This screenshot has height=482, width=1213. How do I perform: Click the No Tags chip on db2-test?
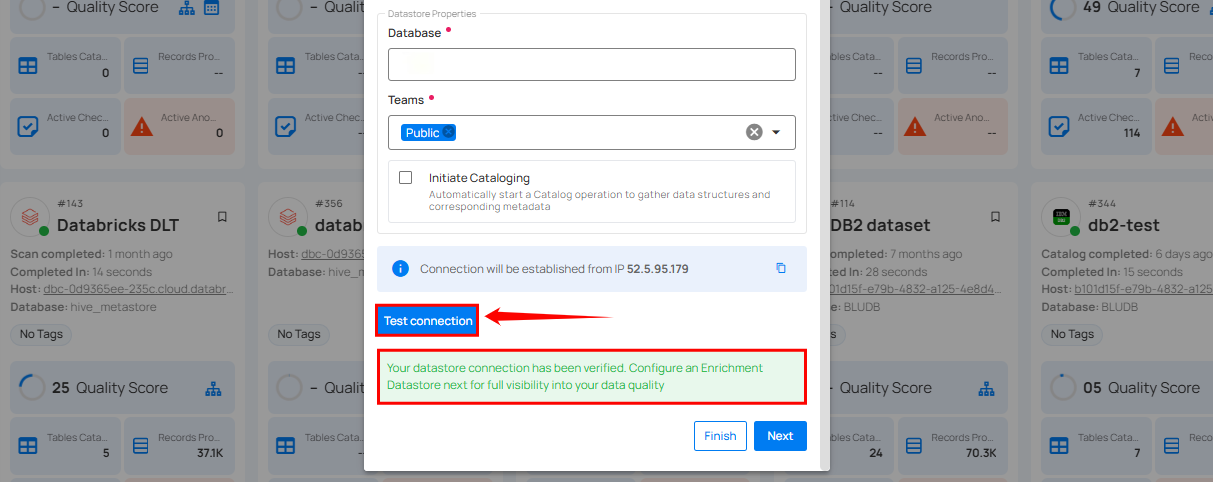pyautogui.click(x=1071, y=334)
